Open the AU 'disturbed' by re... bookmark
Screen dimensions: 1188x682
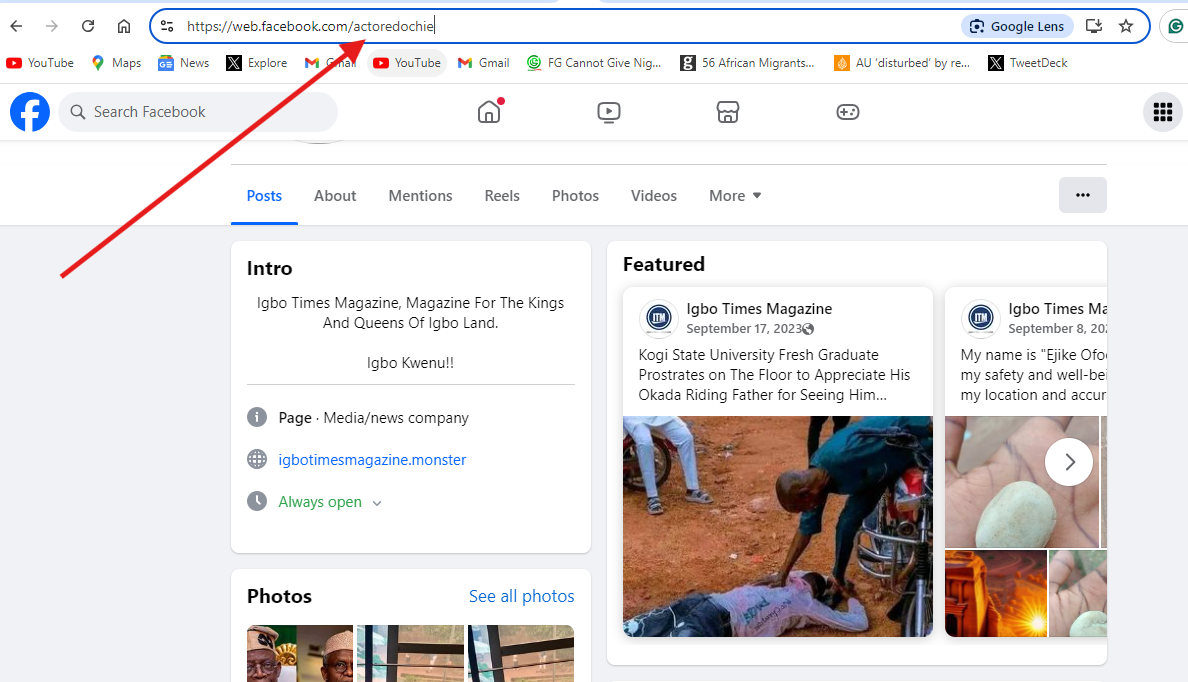coord(902,63)
